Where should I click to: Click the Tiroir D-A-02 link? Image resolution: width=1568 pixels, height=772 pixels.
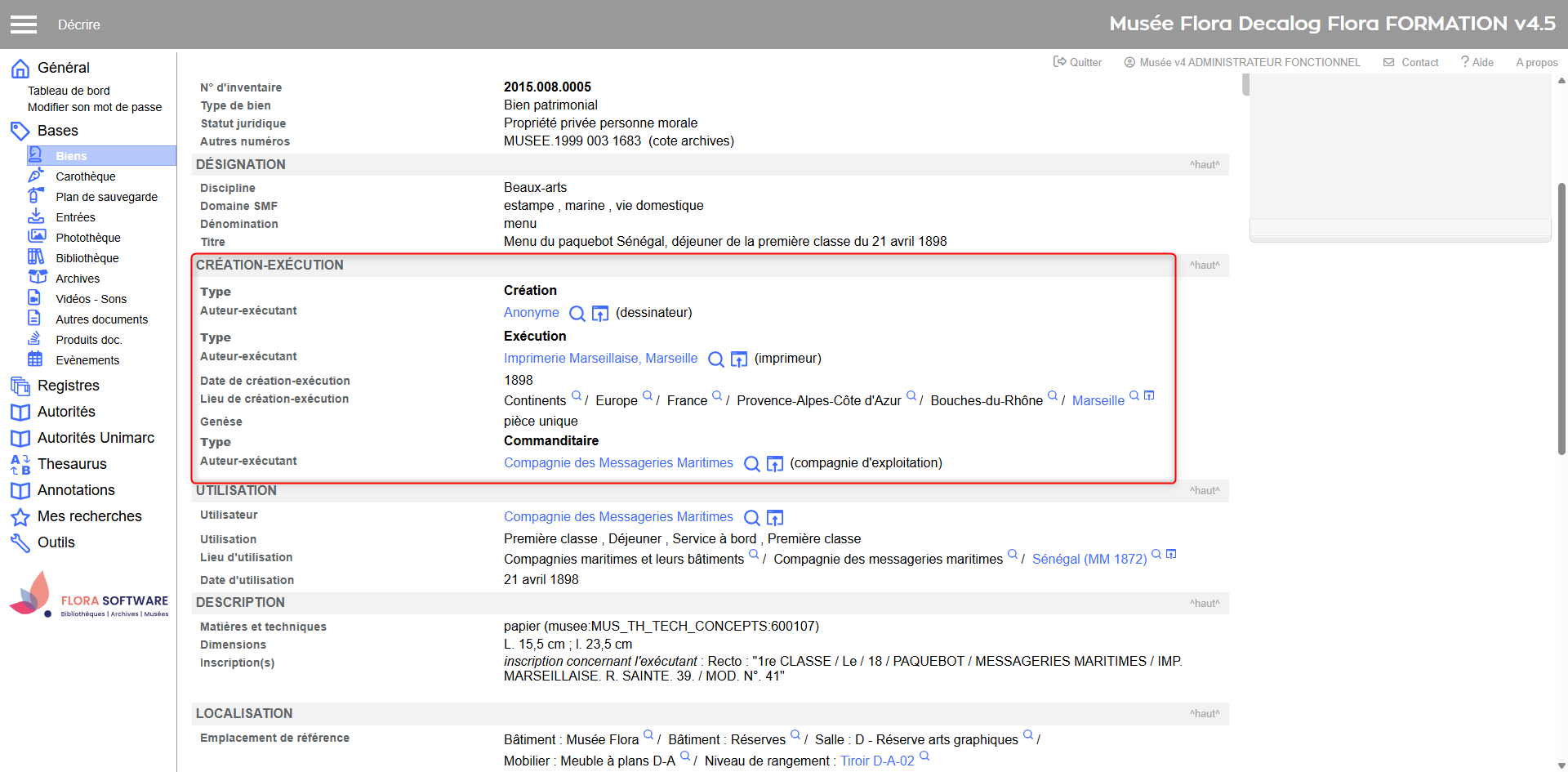877,761
